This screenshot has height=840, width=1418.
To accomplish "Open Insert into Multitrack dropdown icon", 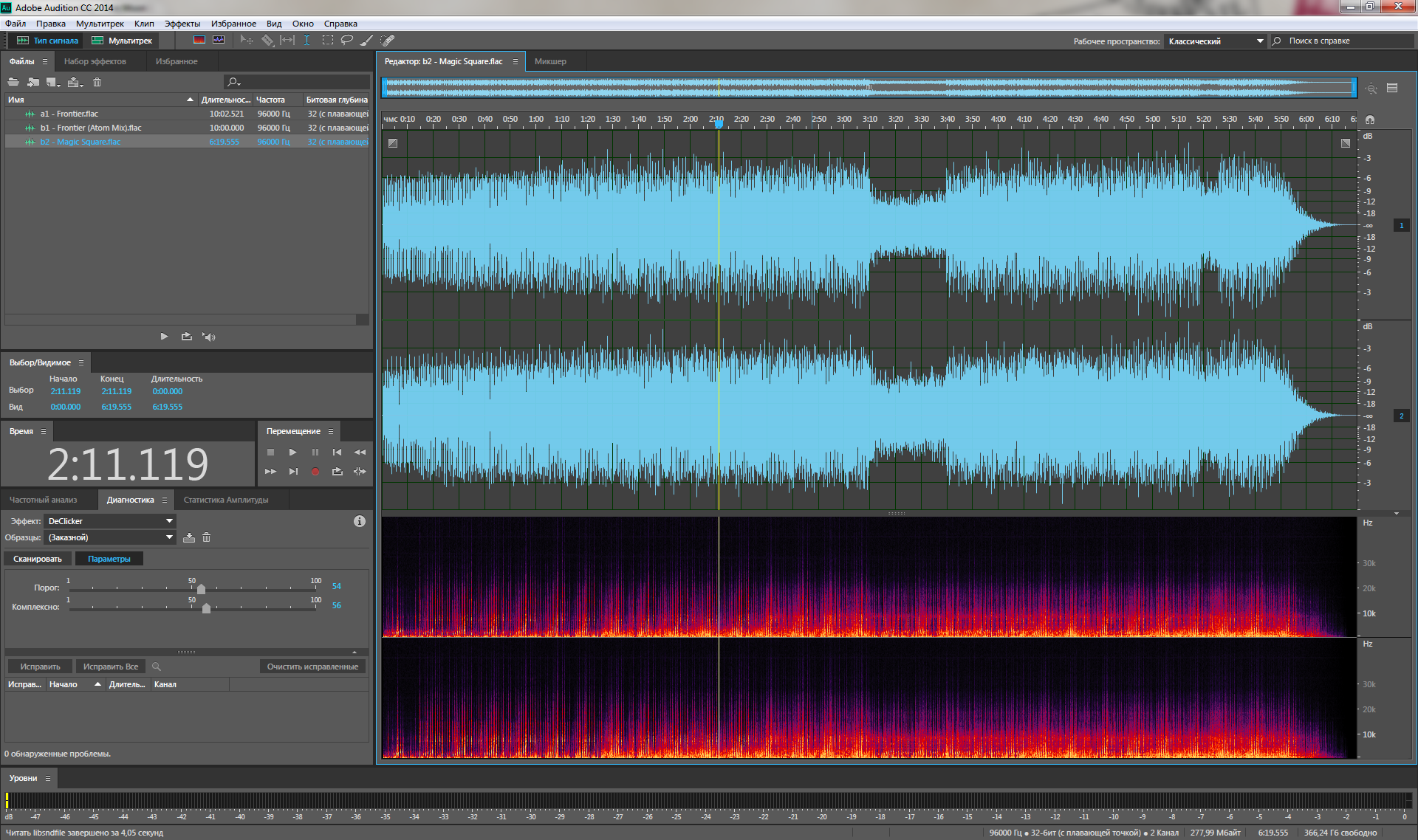I will [x=75, y=82].
